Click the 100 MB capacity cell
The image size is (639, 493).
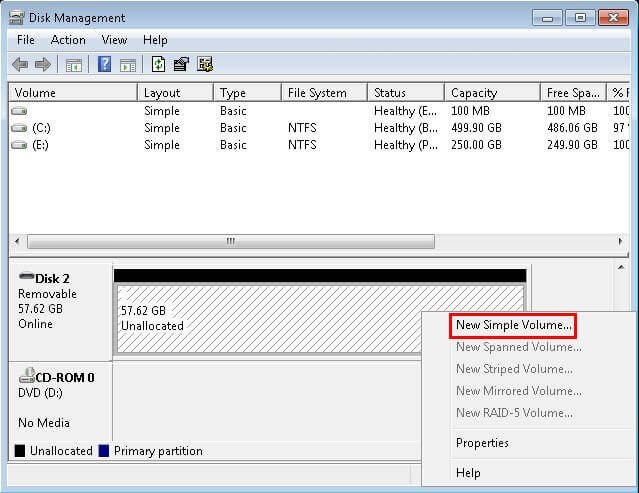click(470, 111)
